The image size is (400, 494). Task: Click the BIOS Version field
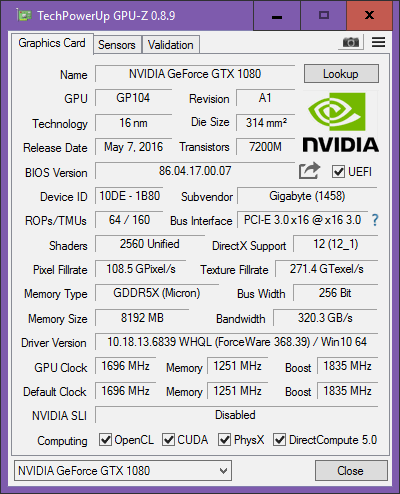coord(195,171)
